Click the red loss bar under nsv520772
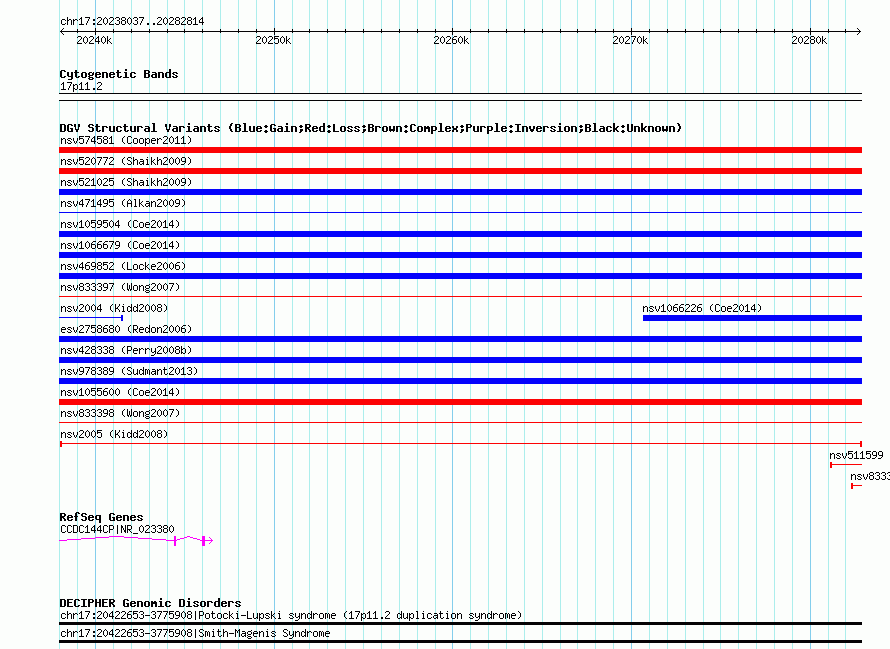890x649 pixels. pos(460,171)
